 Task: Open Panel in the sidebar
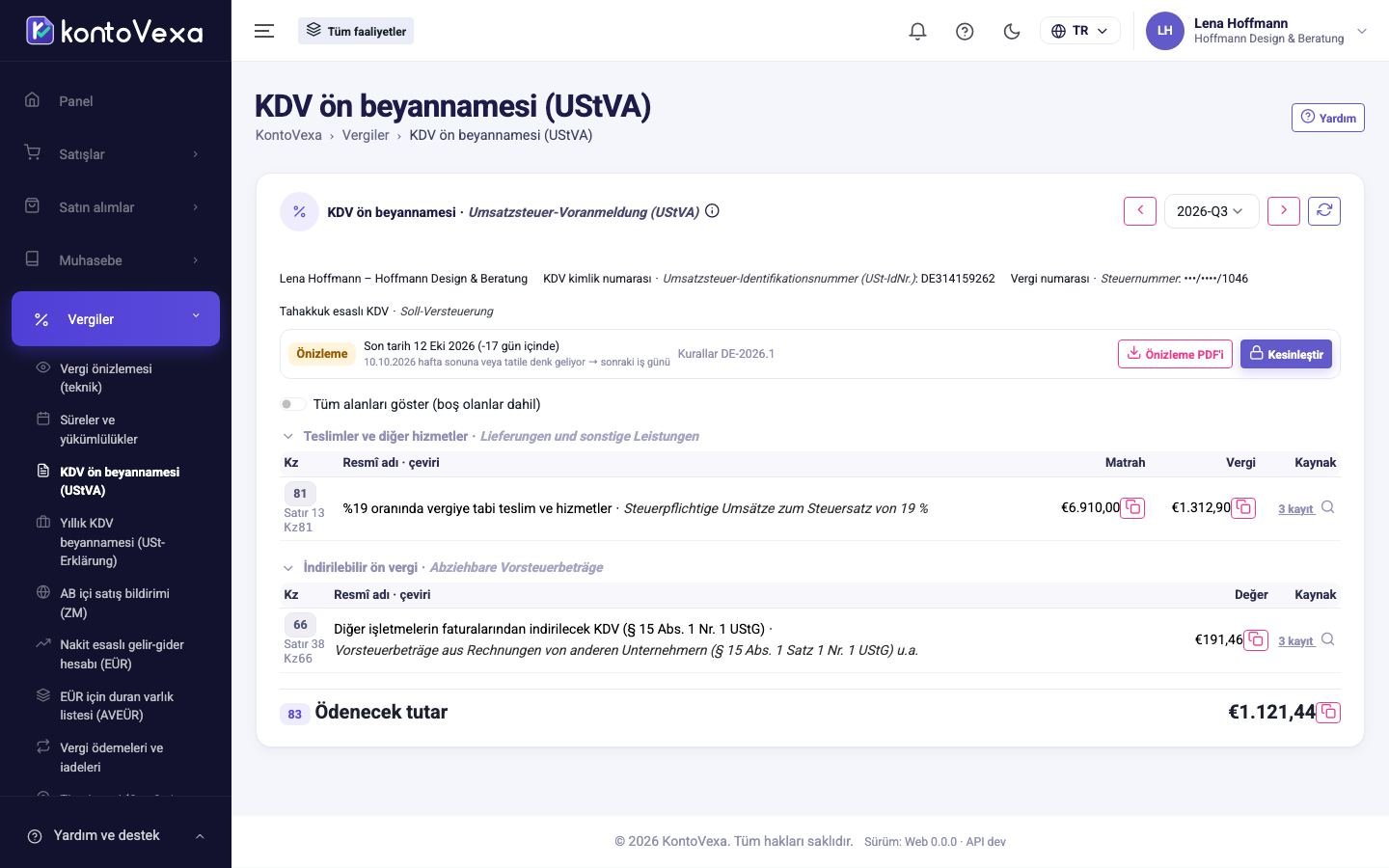click(116, 101)
